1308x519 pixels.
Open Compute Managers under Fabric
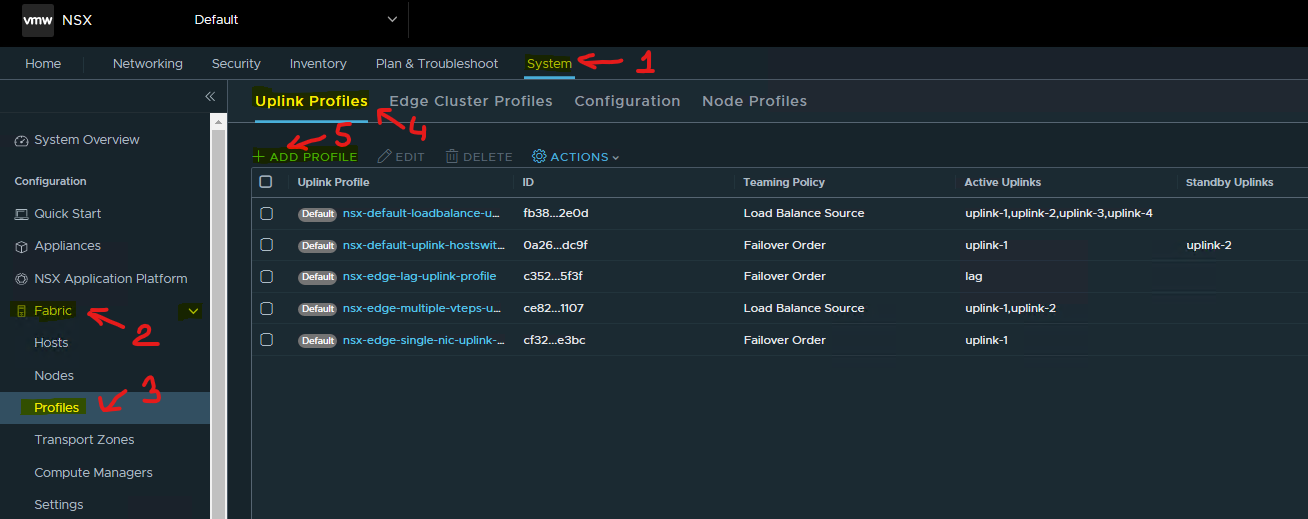point(93,473)
